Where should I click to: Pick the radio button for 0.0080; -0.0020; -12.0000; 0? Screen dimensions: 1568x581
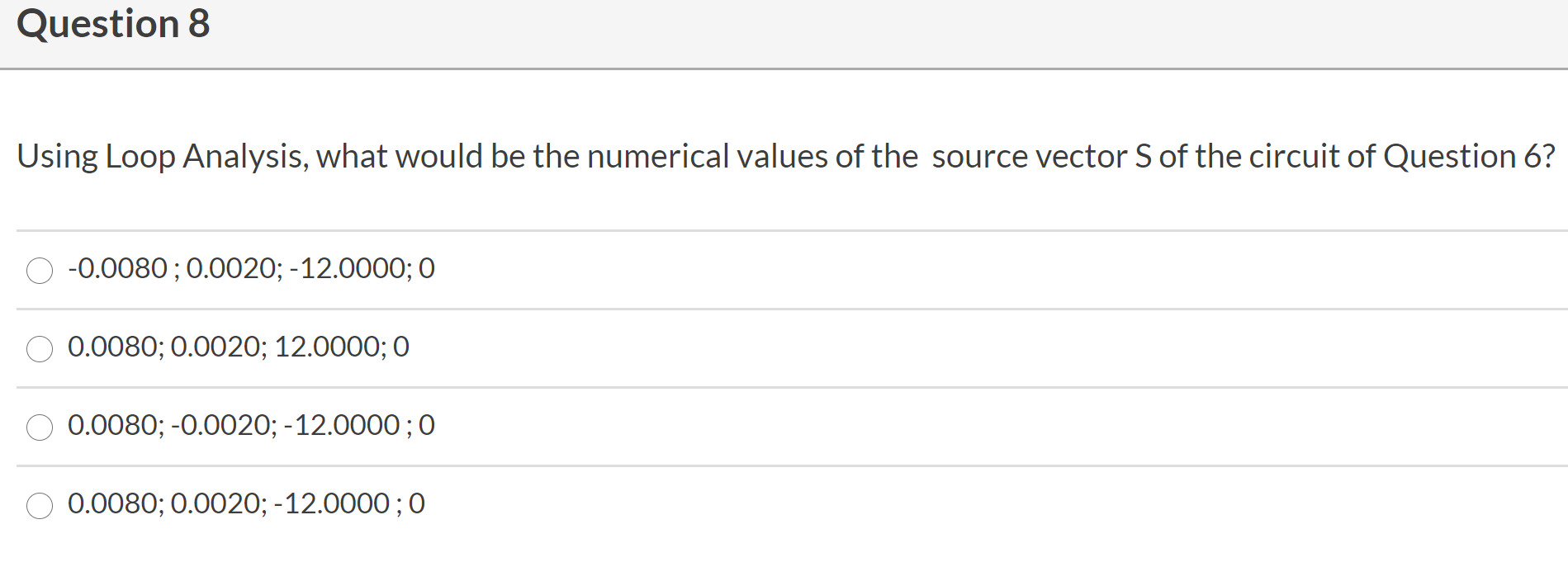click(x=40, y=427)
